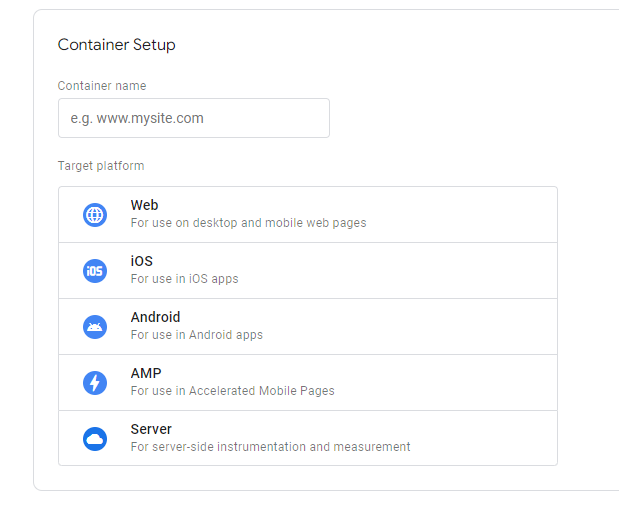Choose the Server platform title
The height and width of the screenshot is (507, 619).
[151, 429]
